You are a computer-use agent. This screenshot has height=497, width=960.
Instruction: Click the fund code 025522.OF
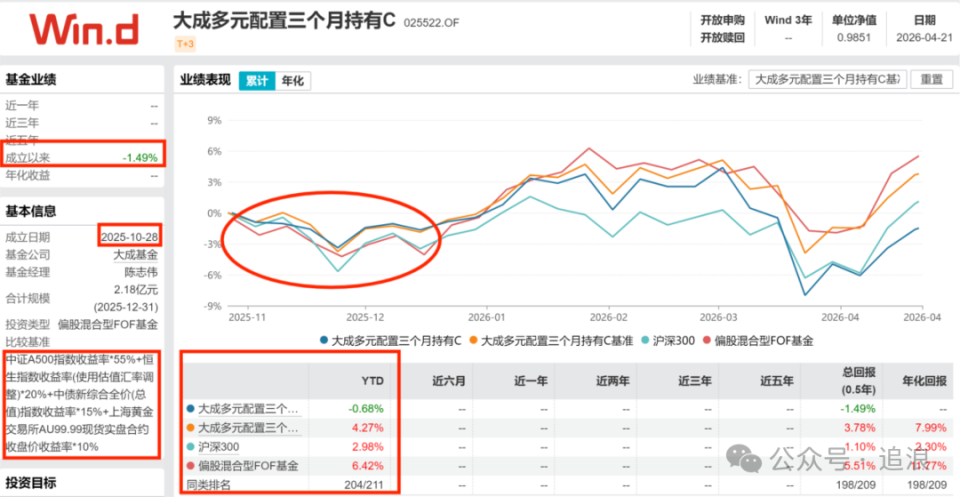[x=431, y=23]
